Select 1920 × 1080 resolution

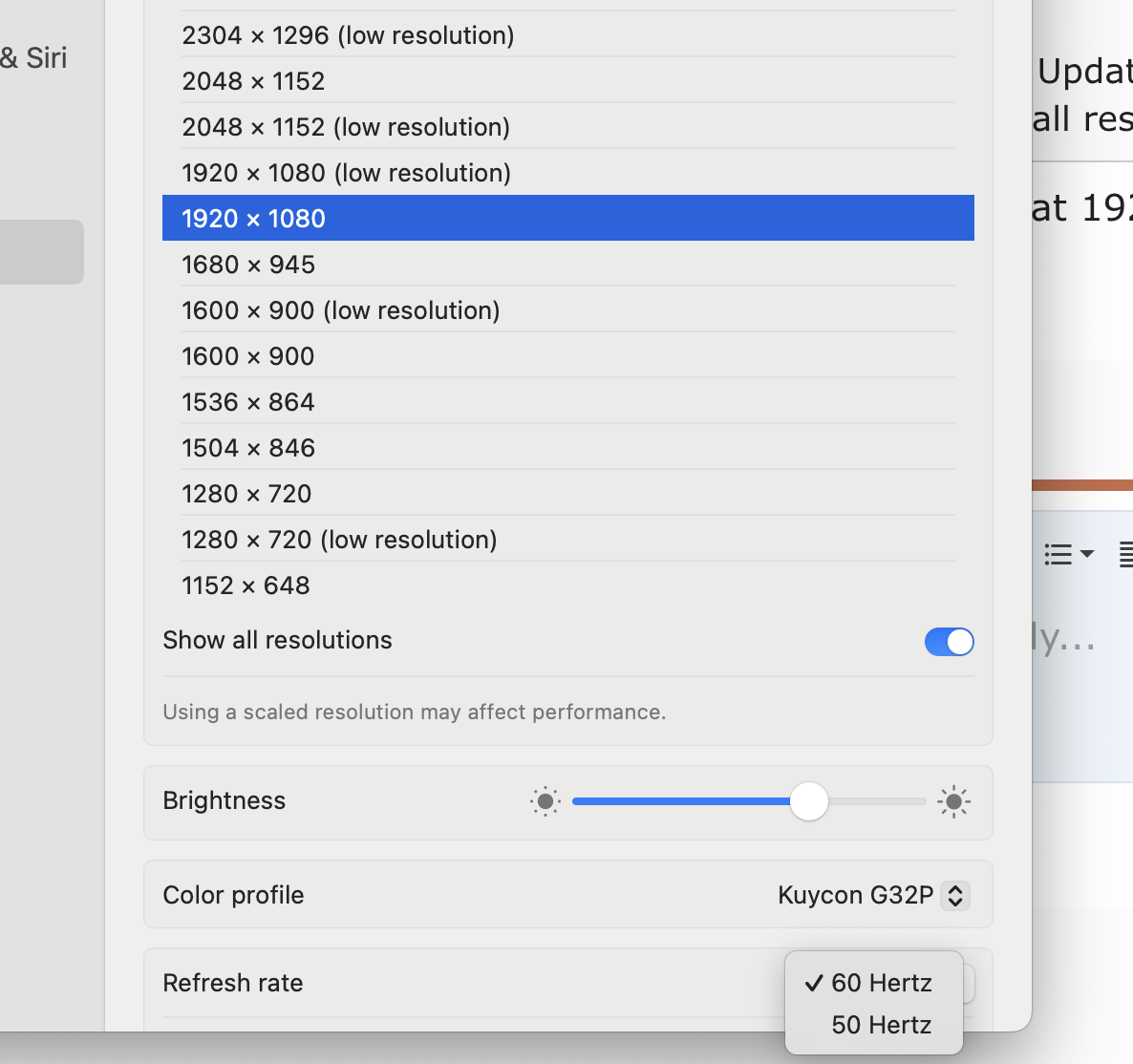pos(567,219)
